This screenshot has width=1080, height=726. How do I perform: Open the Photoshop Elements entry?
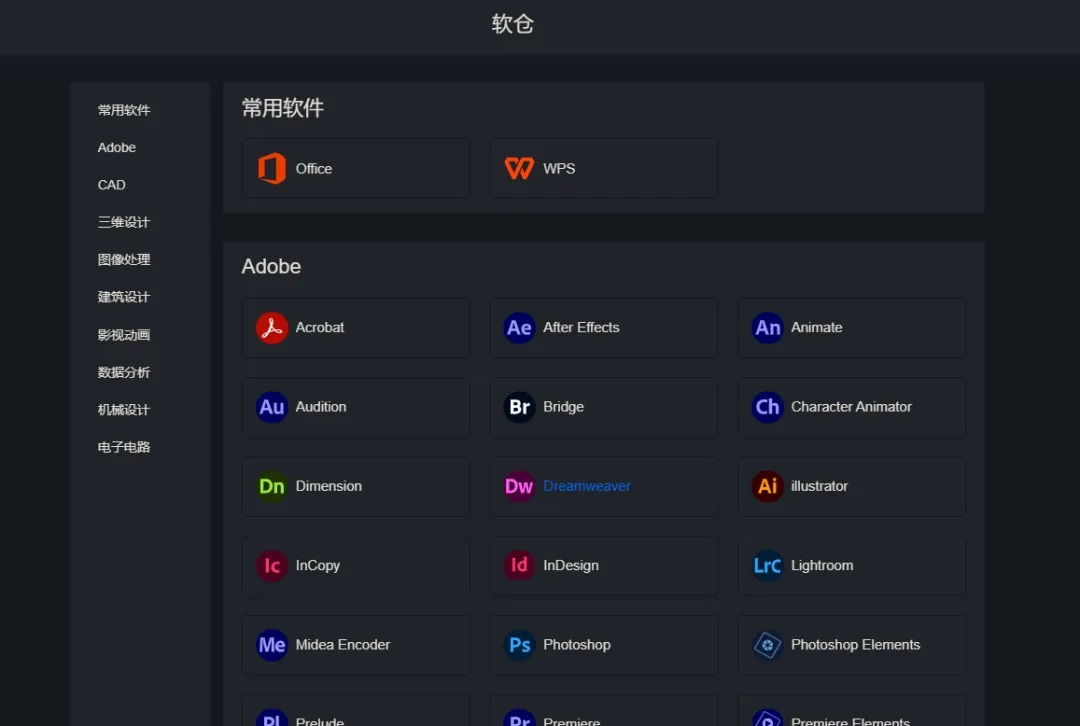point(855,645)
